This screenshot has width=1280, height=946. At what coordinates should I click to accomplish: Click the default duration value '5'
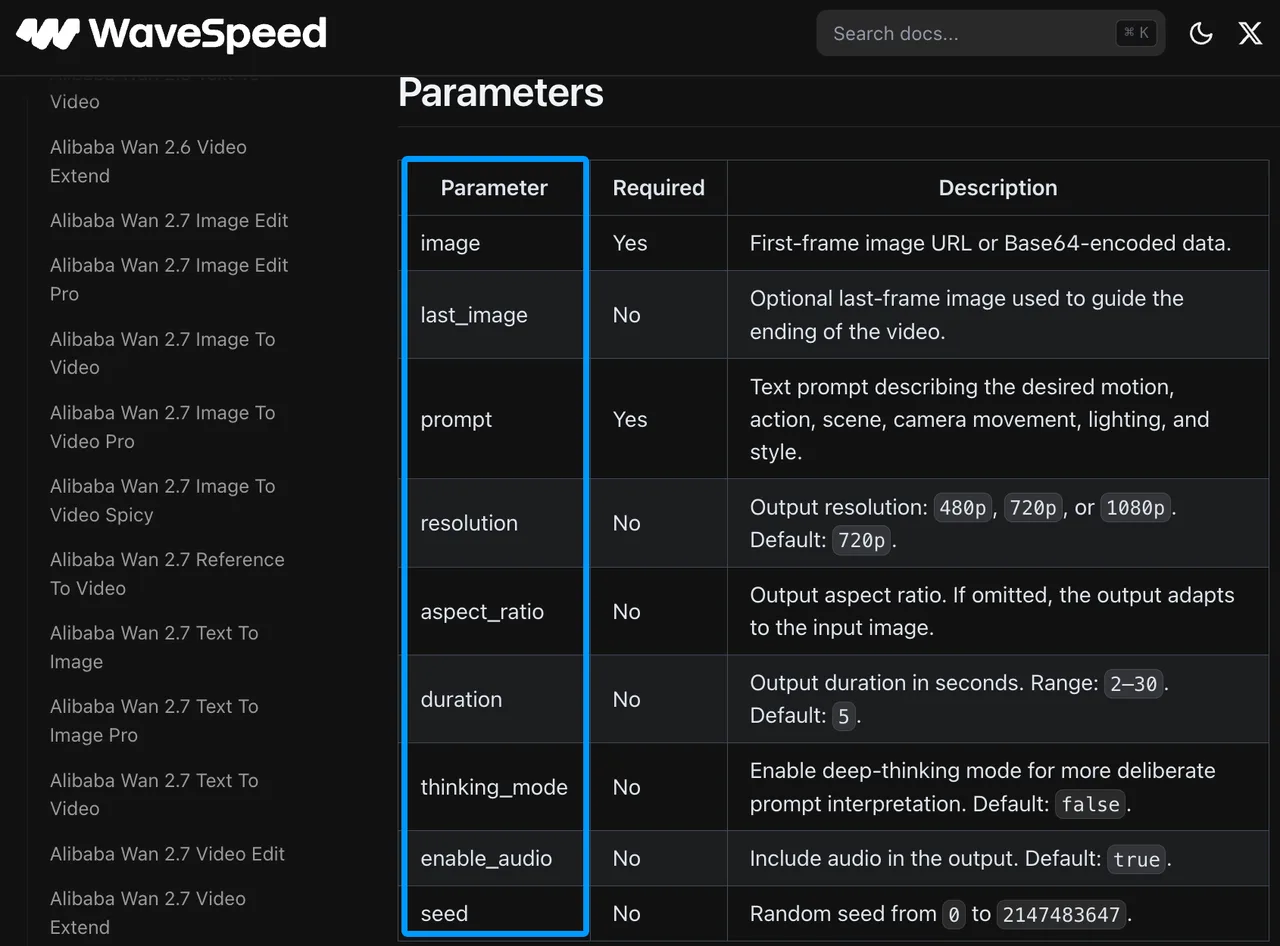(844, 716)
